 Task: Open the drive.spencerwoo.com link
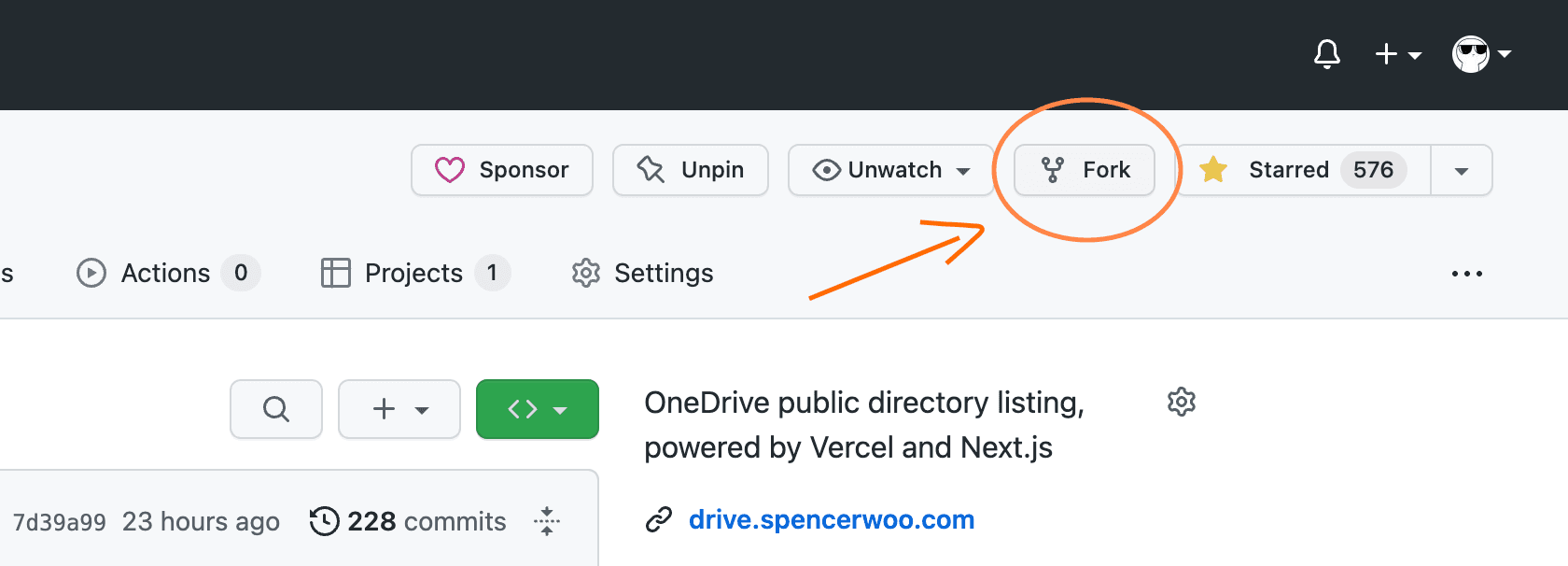point(831,519)
